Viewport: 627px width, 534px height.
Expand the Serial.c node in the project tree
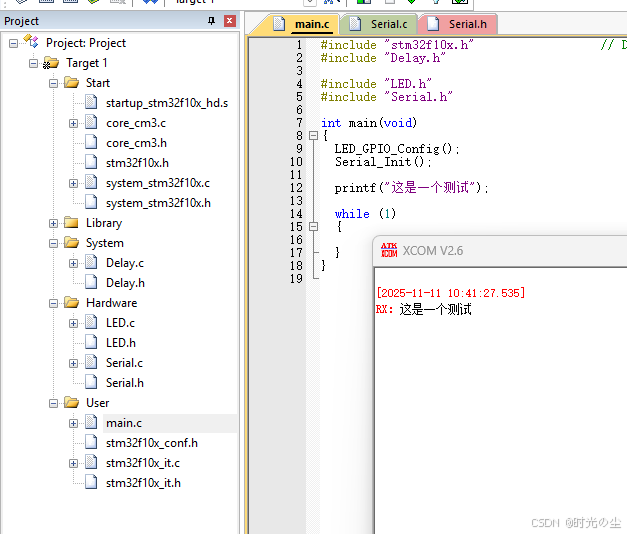(x=73, y=363)
